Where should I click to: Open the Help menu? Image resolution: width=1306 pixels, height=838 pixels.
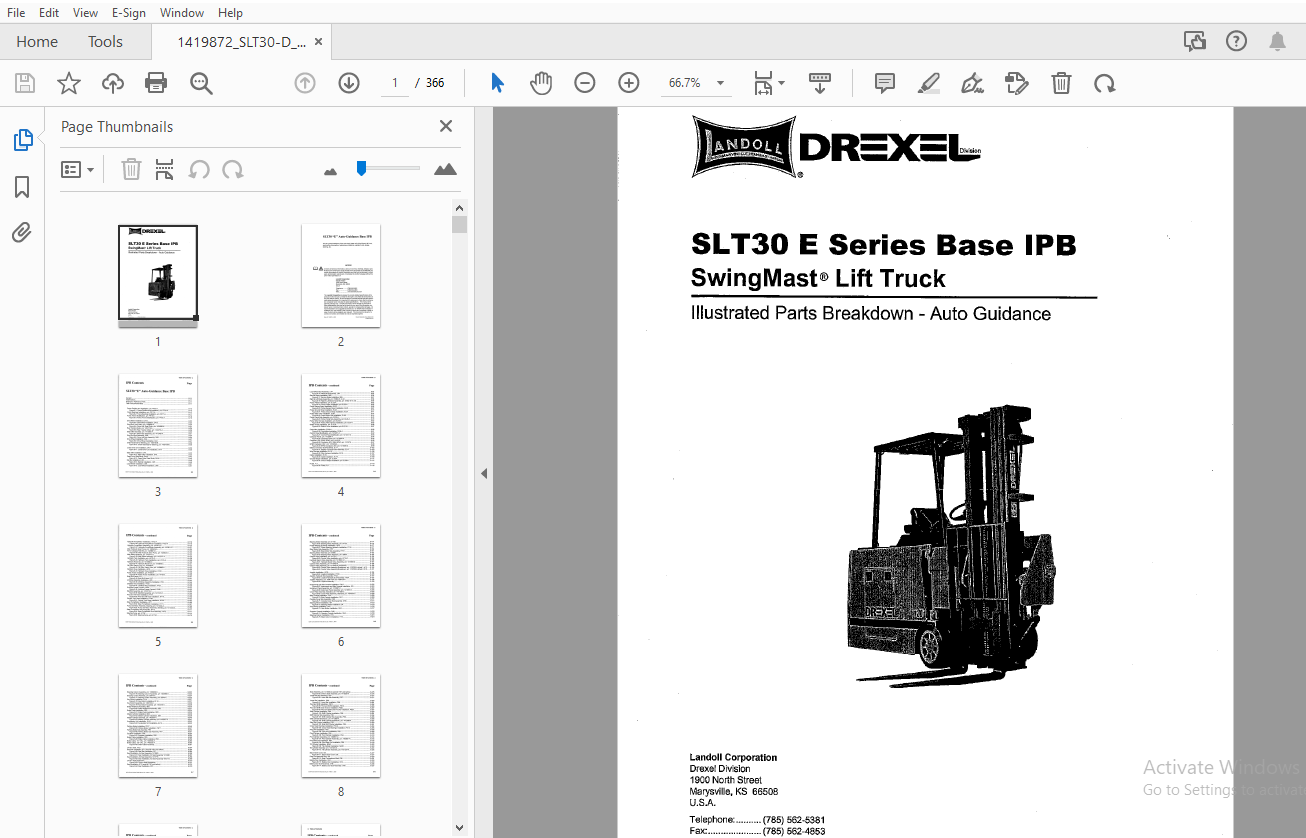230,13
